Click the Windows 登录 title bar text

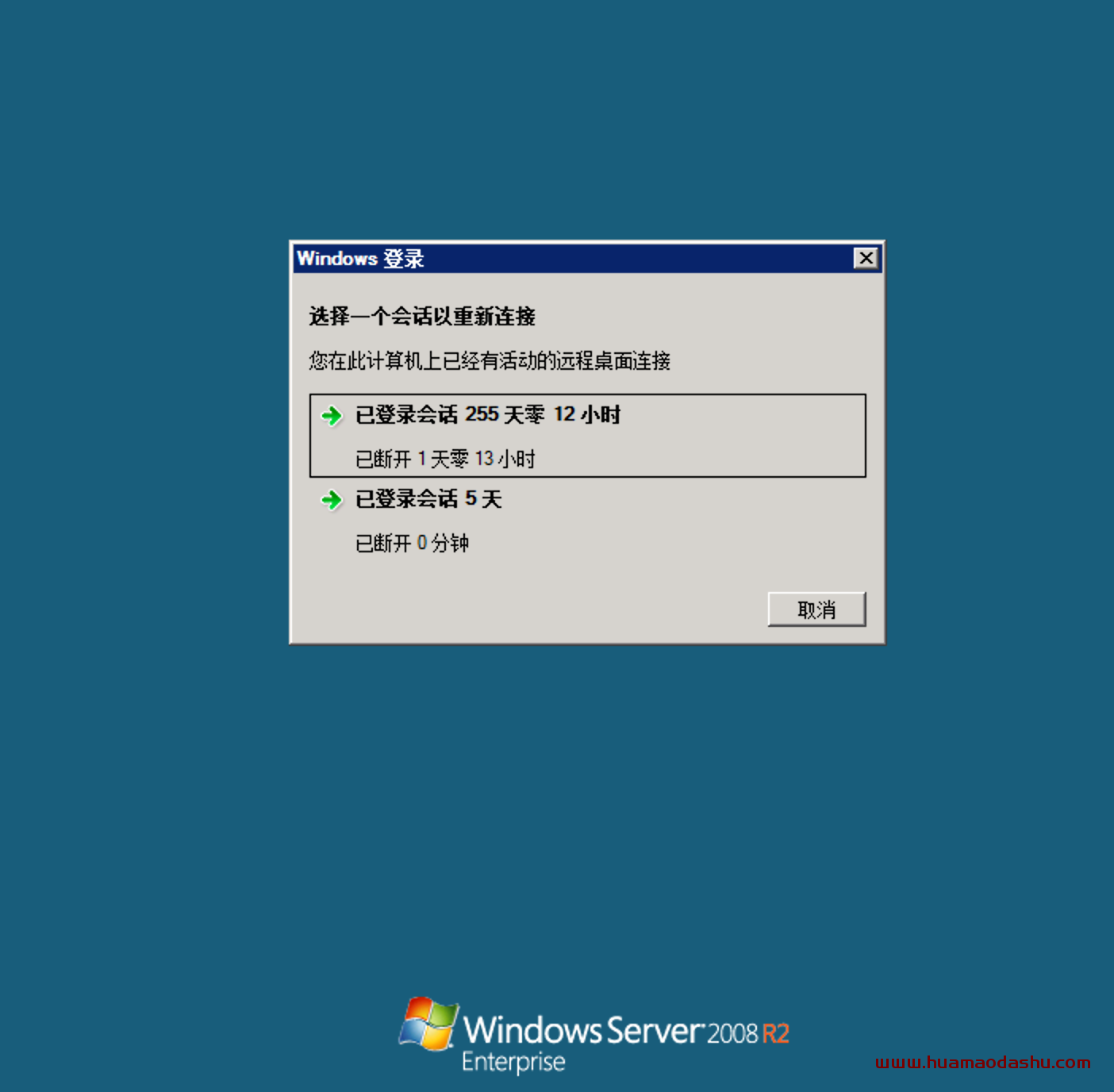point(360,259)
